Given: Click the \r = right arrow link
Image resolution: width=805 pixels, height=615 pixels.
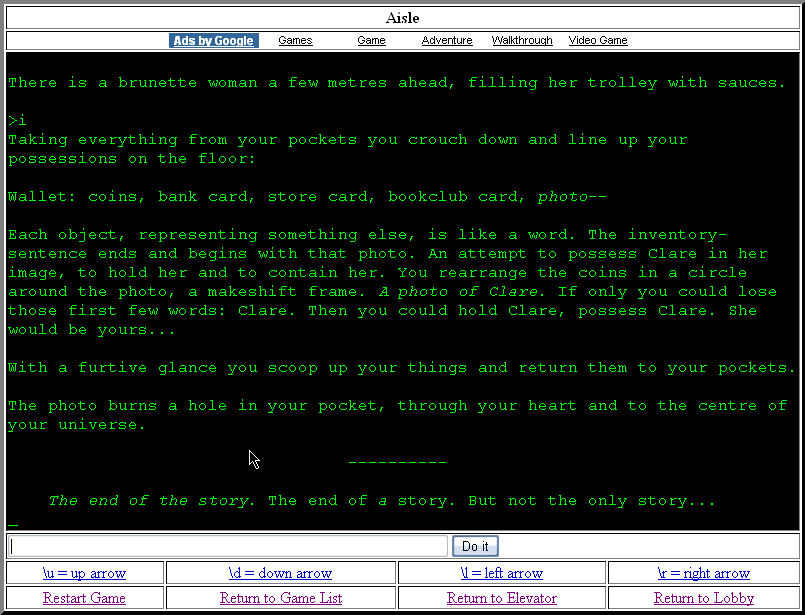Looking at the screenshot, I should click(x=703, y=573).
